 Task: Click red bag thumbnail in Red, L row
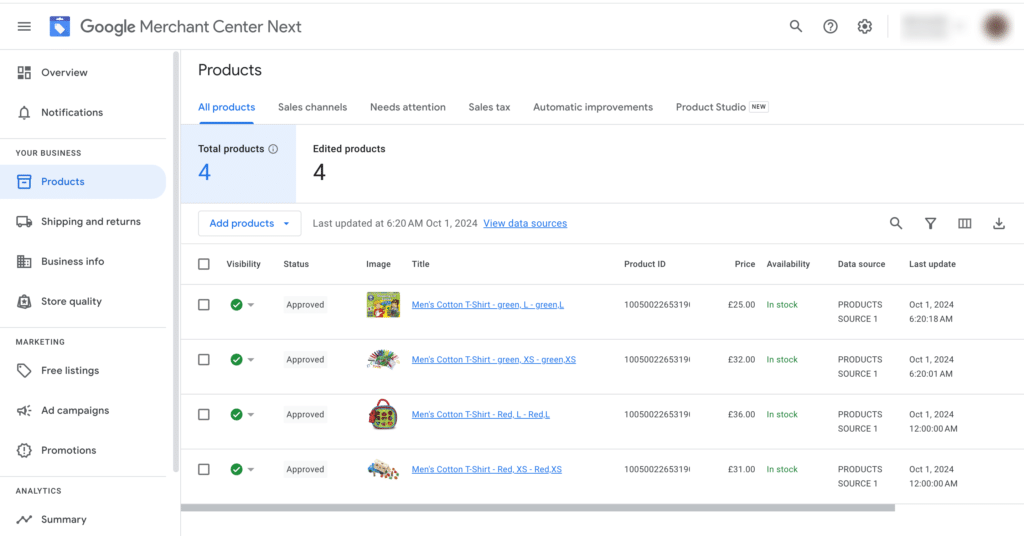click(383, 414)
